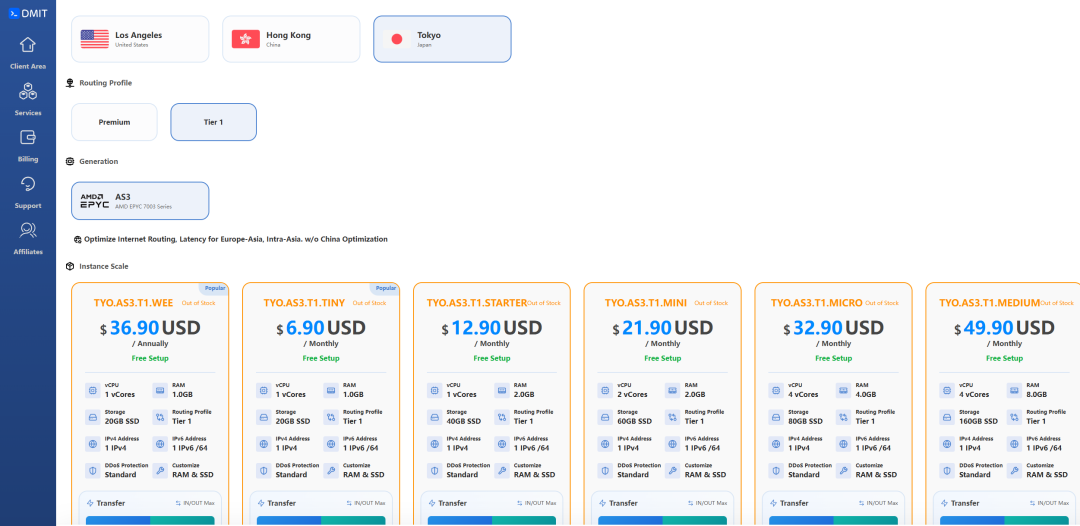Click the IN/OUT Max arrows in TYO.AS3.T1.MINI card
Image resolution: width=1080 pixels, height=526 pixels.
pyautogui.click(x=692, y=503)
